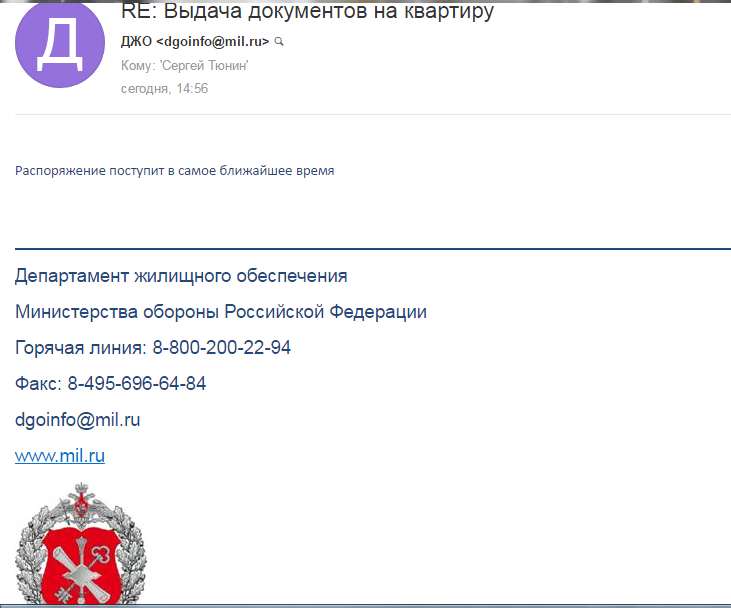
Task: Click the 'Горячая линия:' label text
Action: 81,348
